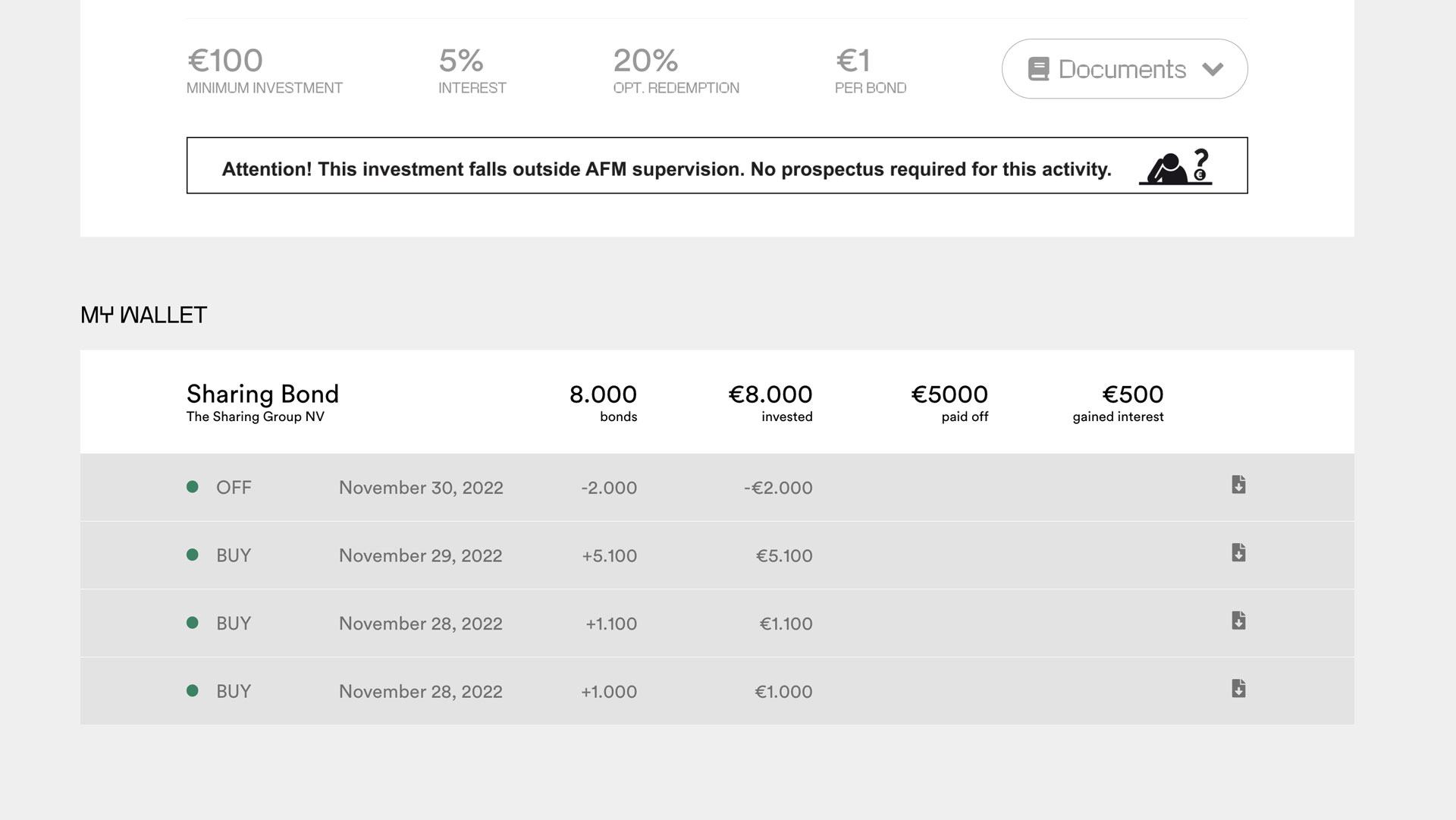Click the €1.100 amount cell
This screenshot has width=1456, height=820.
(786, 624)
